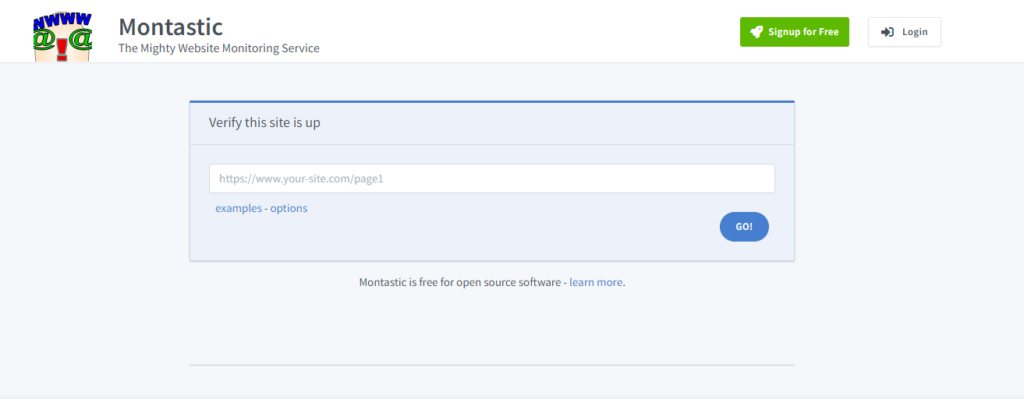Click the sign-in arrow icon beside Login
Image resolution: width=1024 pixels, height=399 pixels.
click(887, 32)
